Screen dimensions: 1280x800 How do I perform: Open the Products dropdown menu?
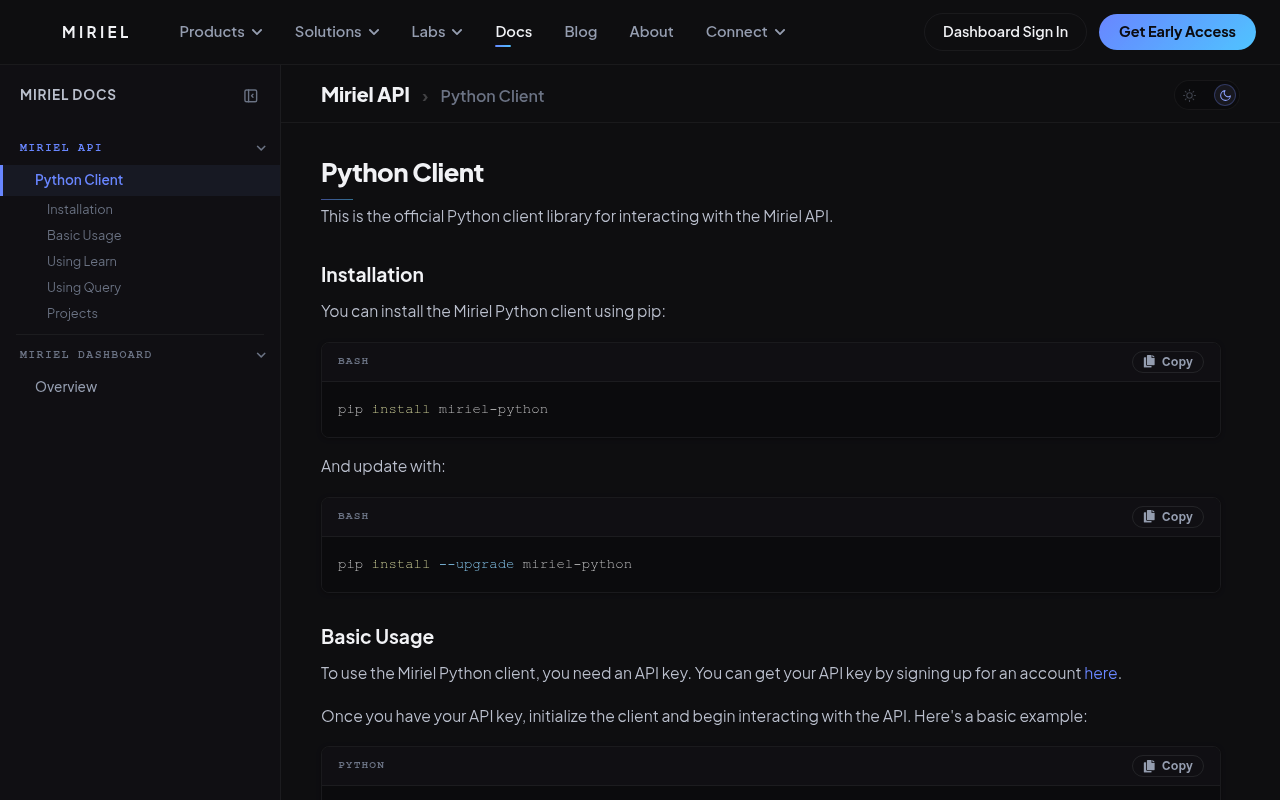click(x=221, y=32)
